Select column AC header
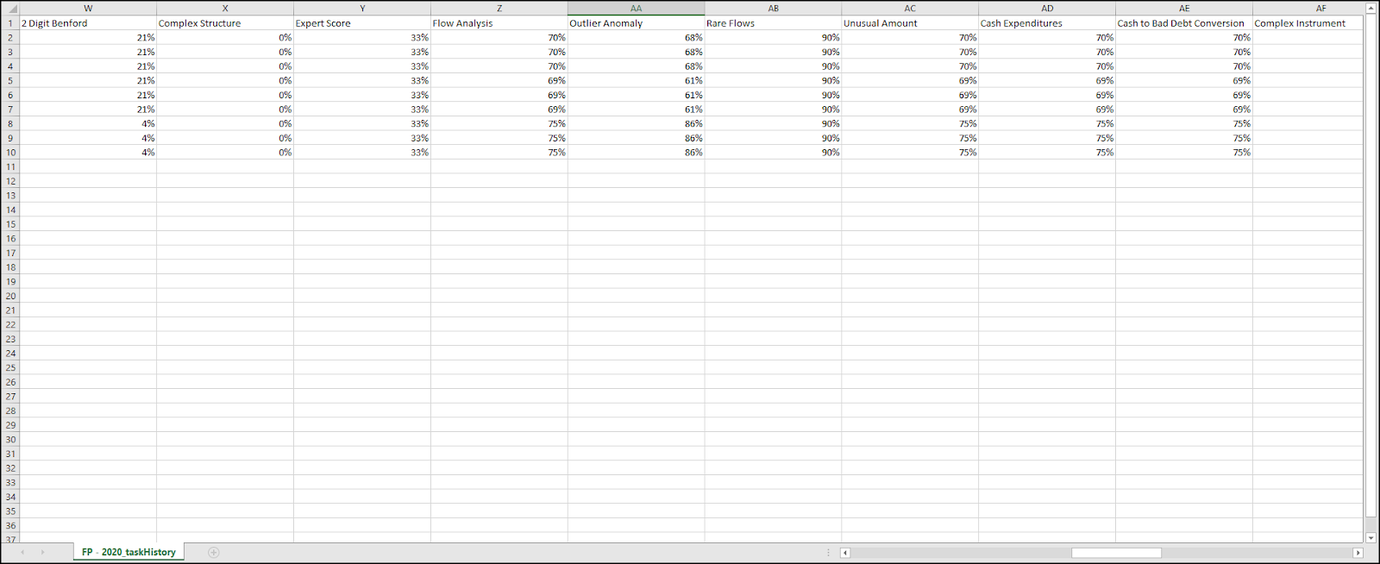1380x564 pixels. 910,8
